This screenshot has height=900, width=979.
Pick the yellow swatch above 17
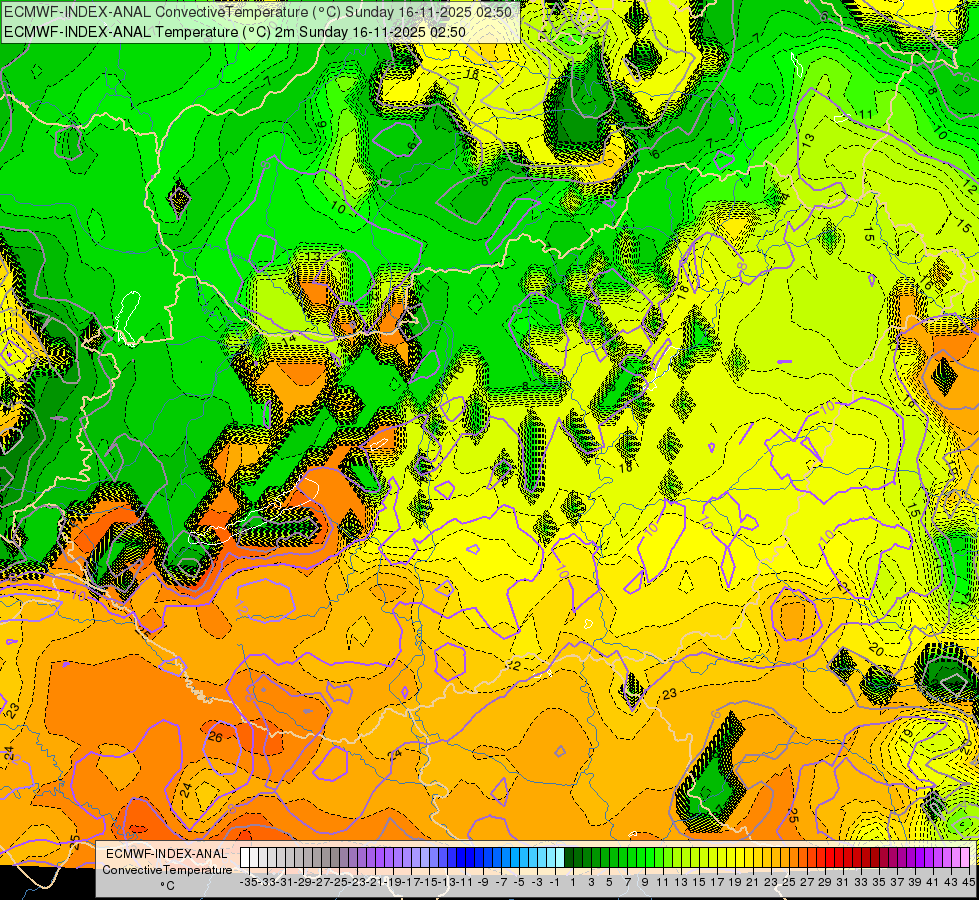713,857
